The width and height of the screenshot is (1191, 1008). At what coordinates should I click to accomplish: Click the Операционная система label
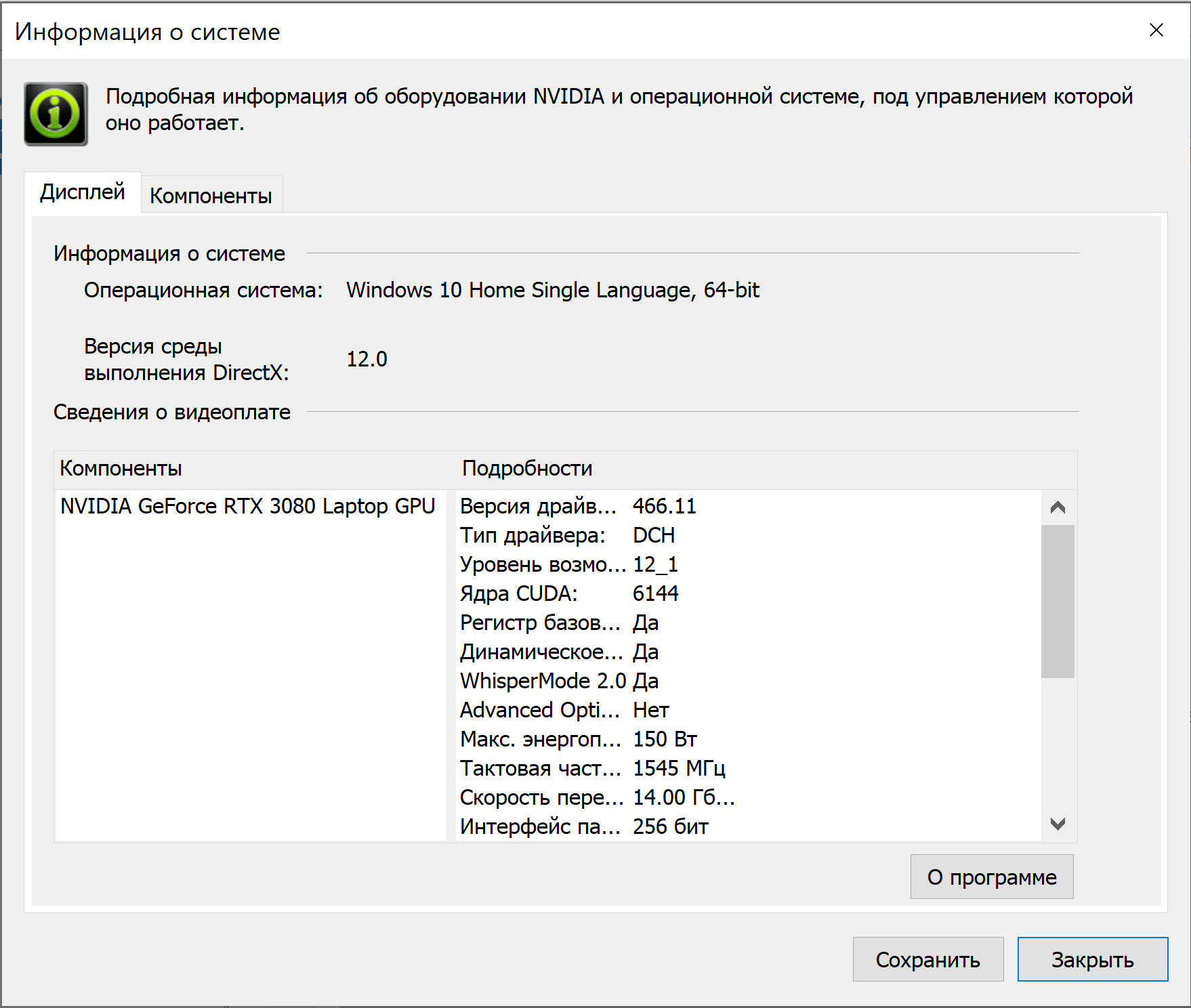(x=203, y=290)
